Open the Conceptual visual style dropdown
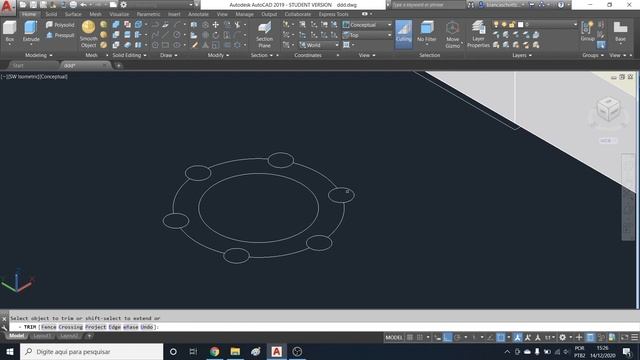This screenshot has width=640, height=360. tap(367, 25)
